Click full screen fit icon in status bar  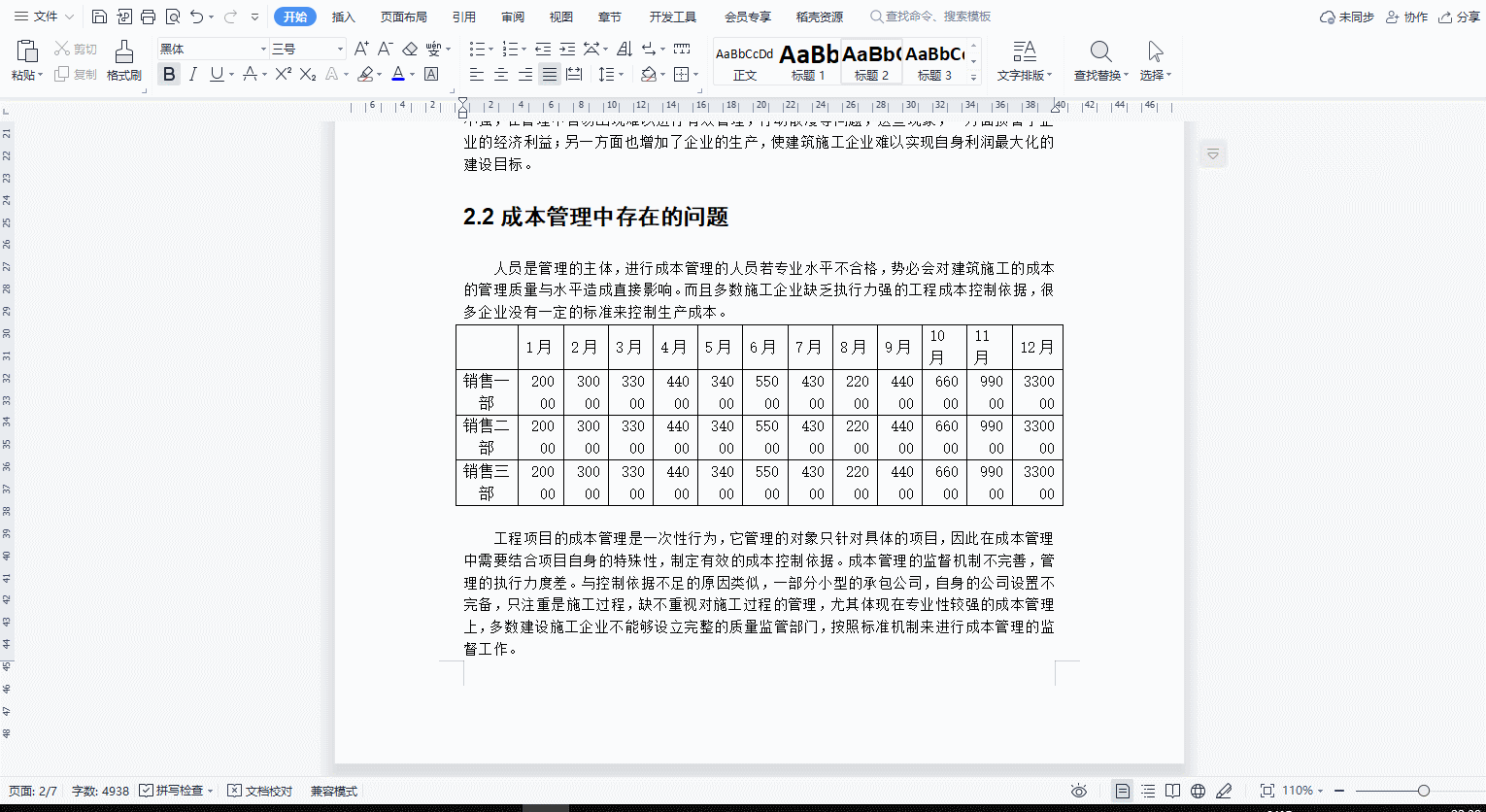coord(1266,791)
